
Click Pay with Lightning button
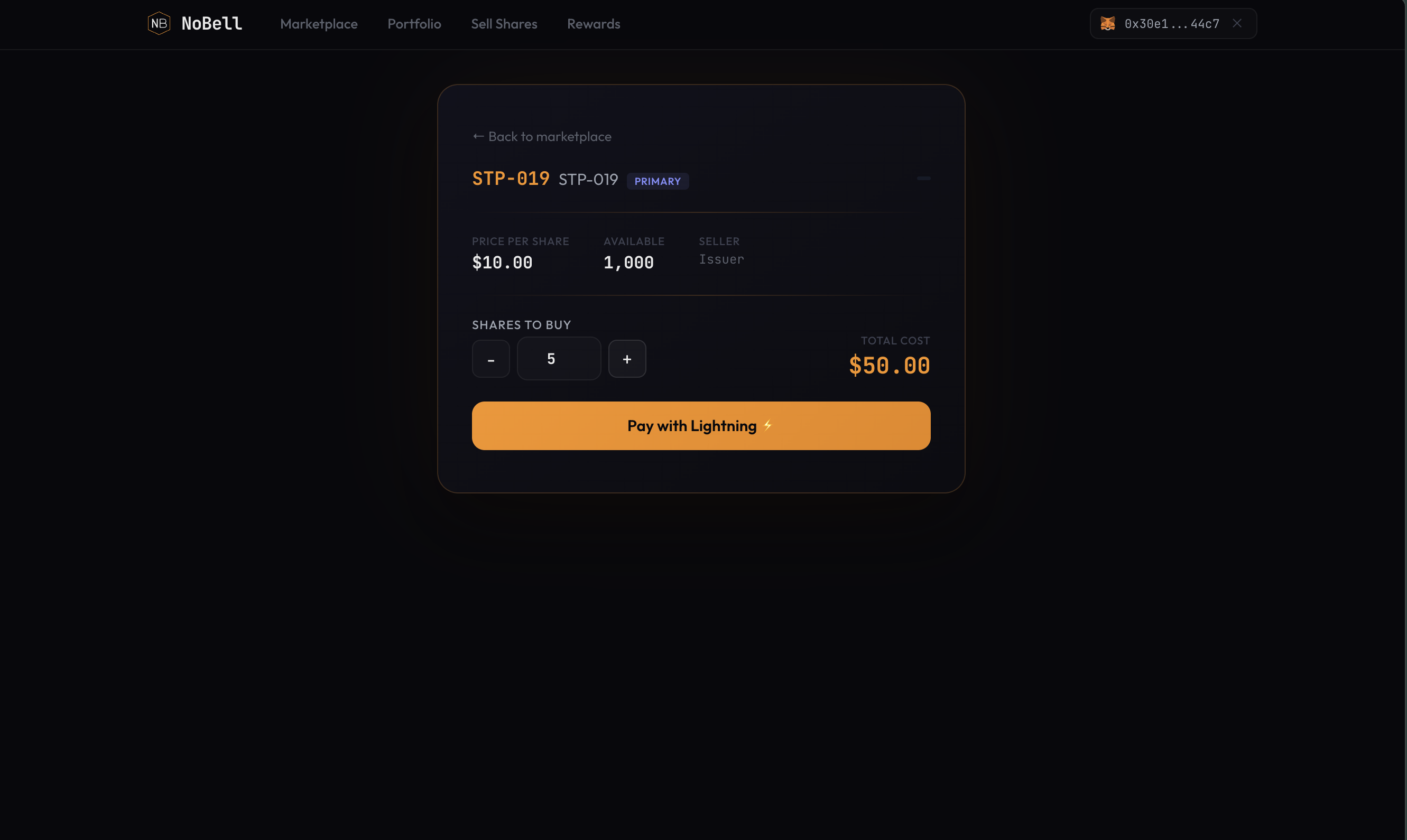[x=701, y=426]
